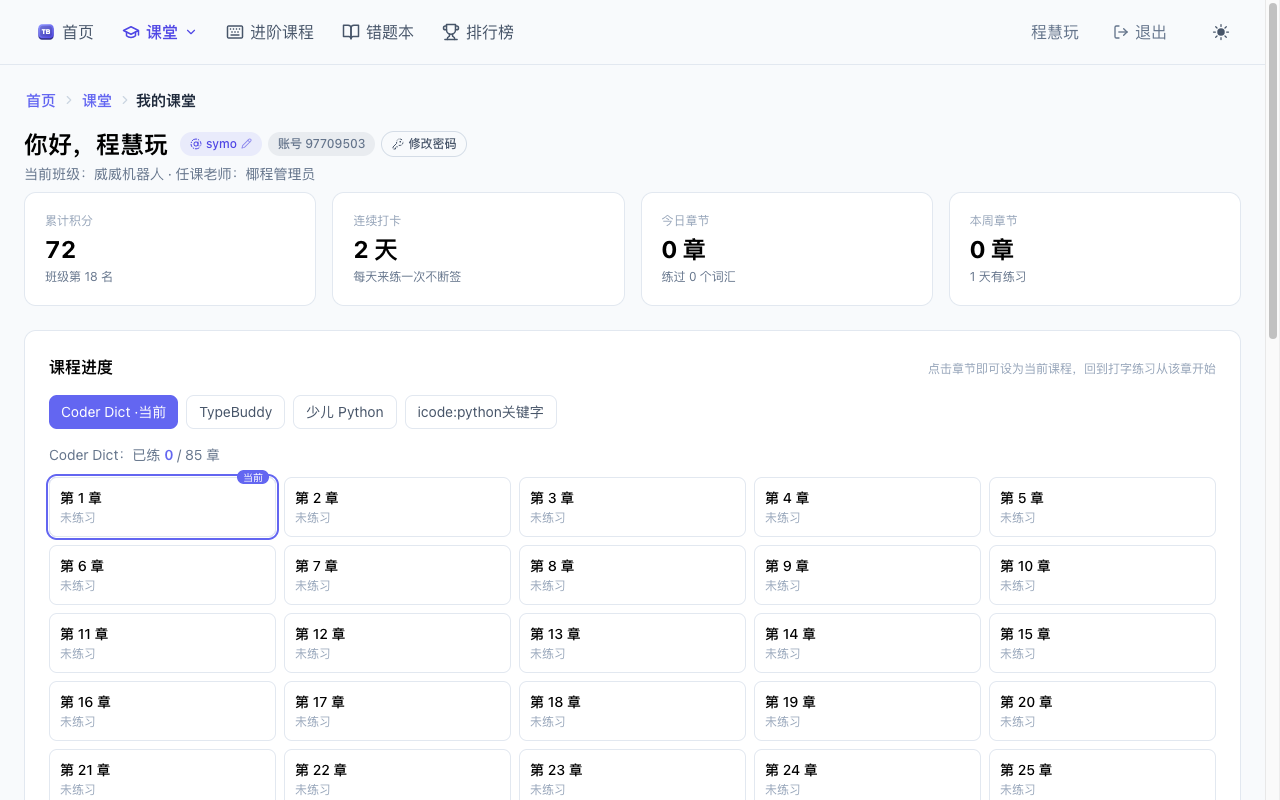
Task: Click 班级第 18 名 ranking text
Action: point(79,276)
